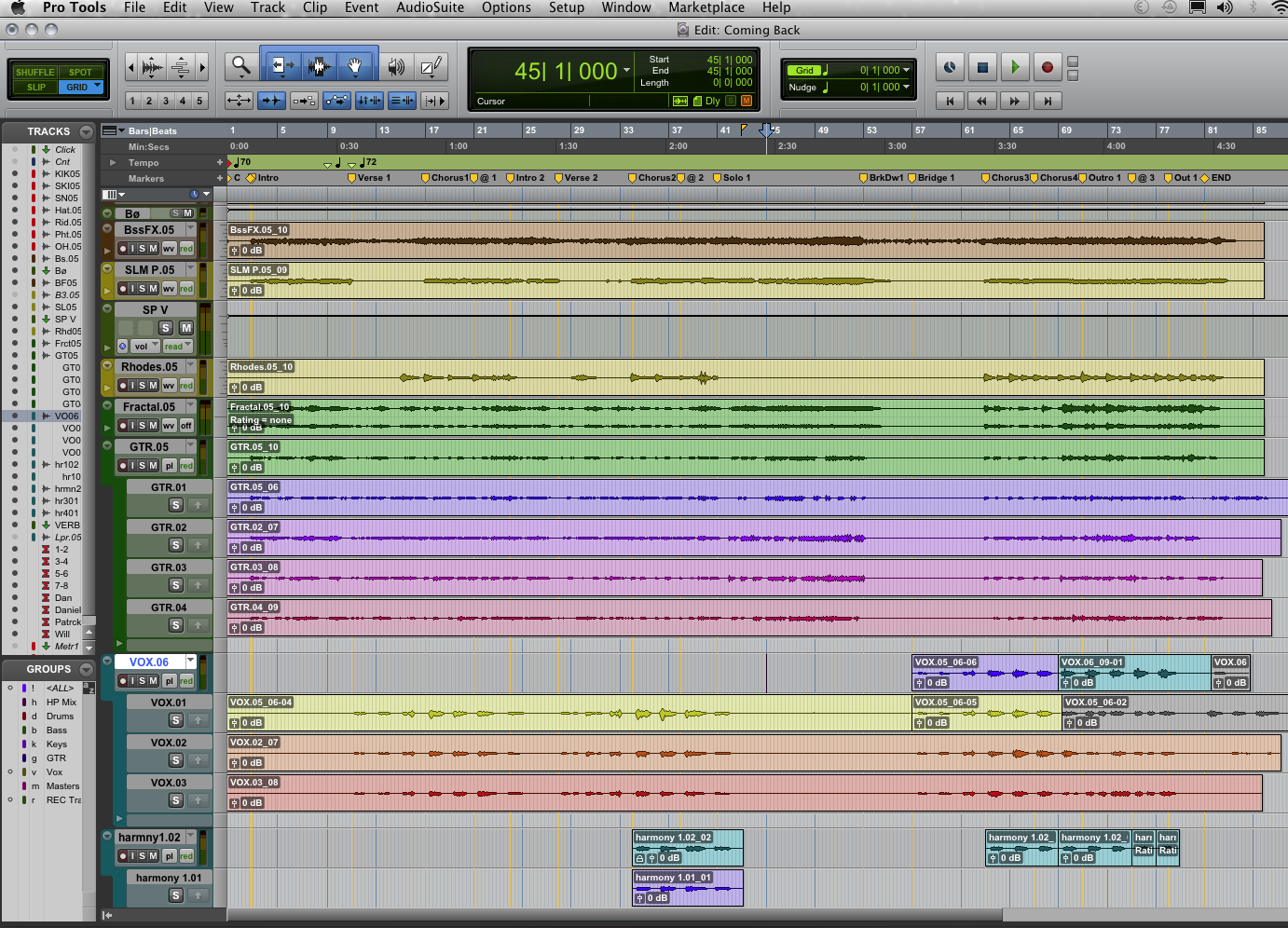Start playback

tap(1015, 67)
